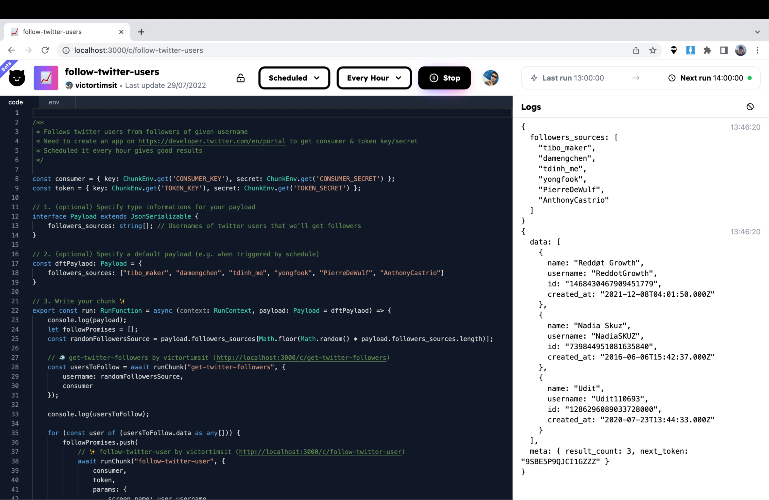Share this page from the address bar
Screen dimensions: 769x500
point(636,50)
